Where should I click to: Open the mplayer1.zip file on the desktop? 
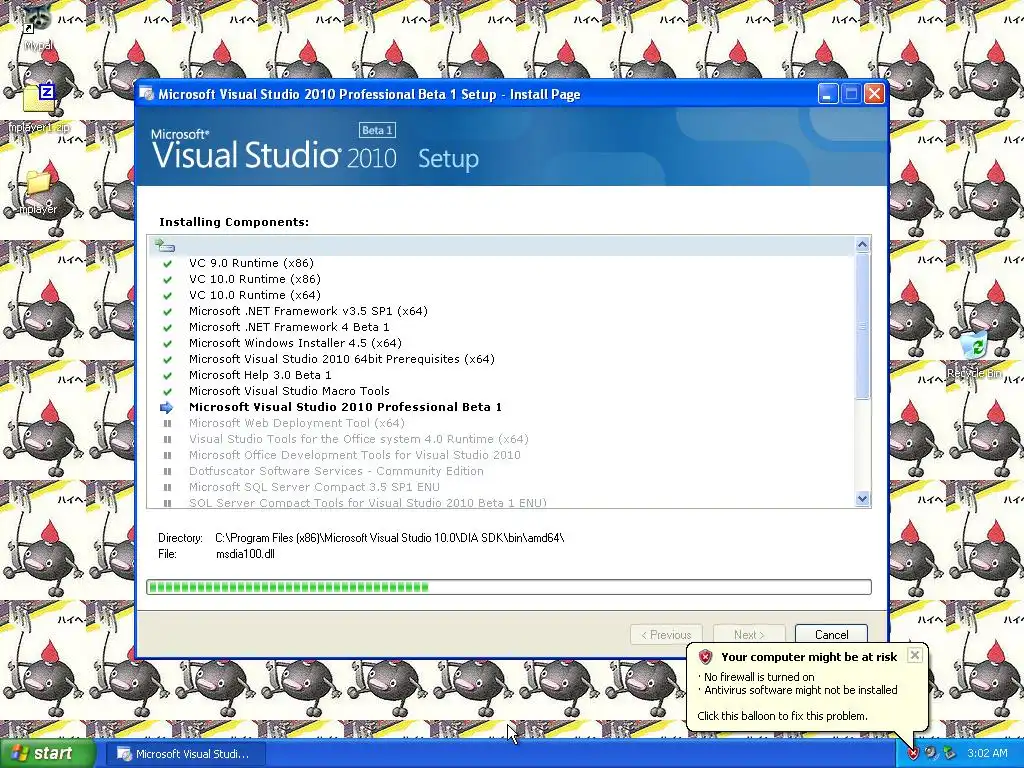coord(39,104)
